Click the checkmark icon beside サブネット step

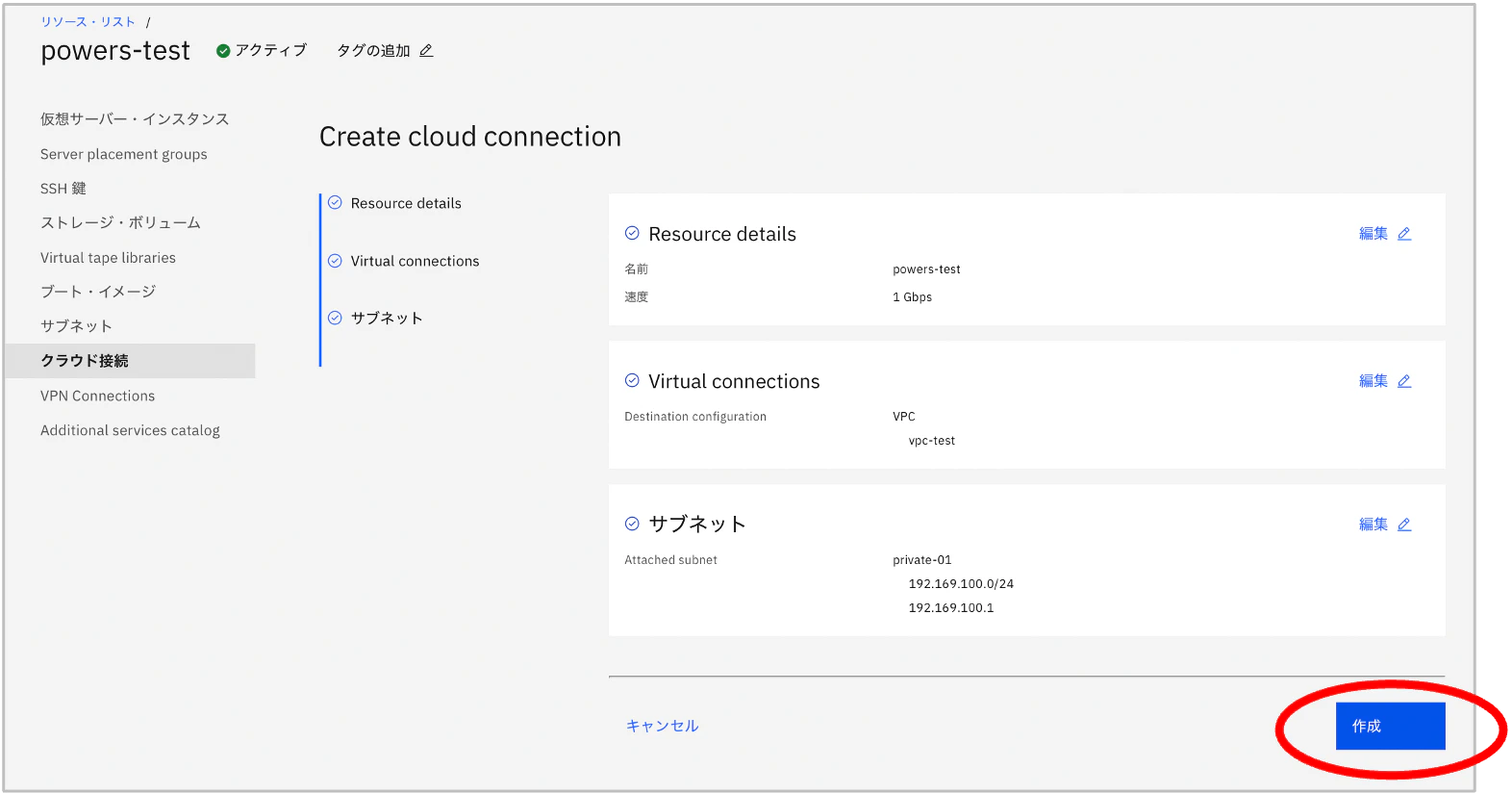click(x=335, y=319)
